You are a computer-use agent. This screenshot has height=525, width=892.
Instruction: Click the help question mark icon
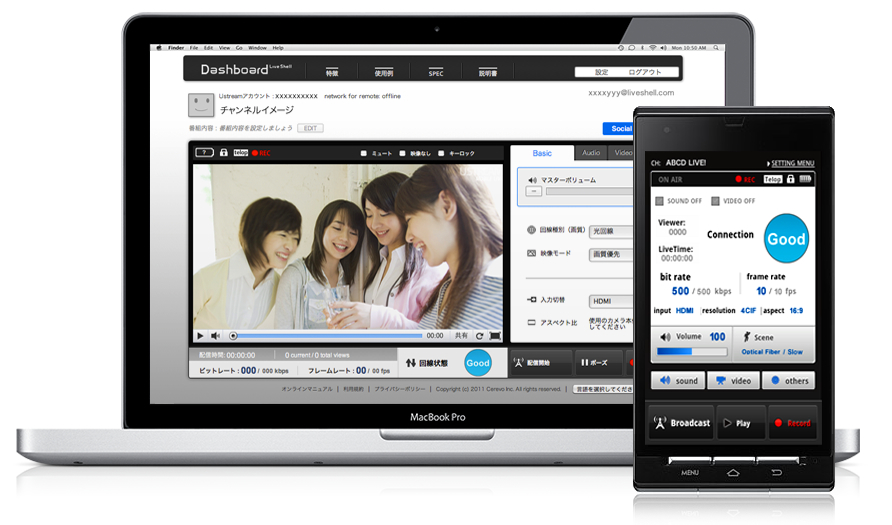pos(204,153)
